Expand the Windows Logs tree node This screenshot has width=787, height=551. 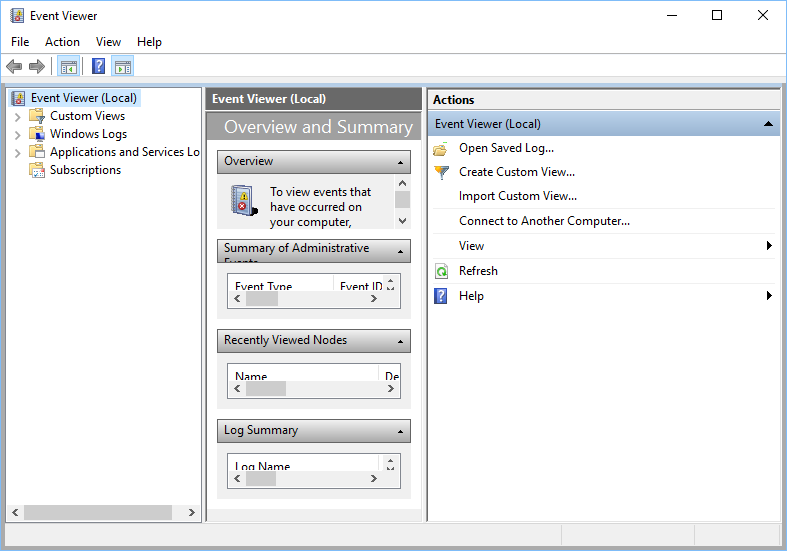click(18, 135)
